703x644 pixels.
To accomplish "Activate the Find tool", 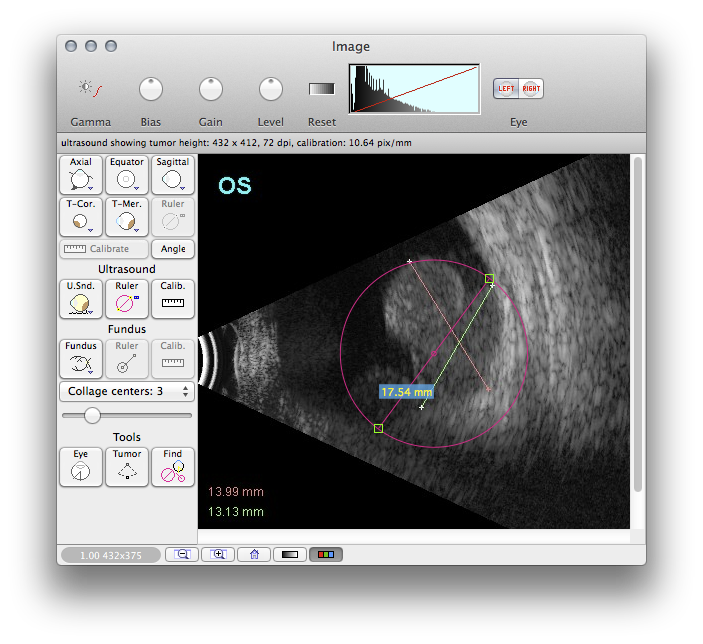I will click(x=173, y=467).
